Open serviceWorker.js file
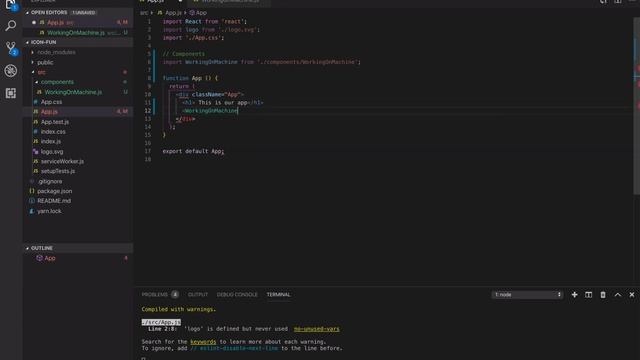640x360 pixels. 62,162
